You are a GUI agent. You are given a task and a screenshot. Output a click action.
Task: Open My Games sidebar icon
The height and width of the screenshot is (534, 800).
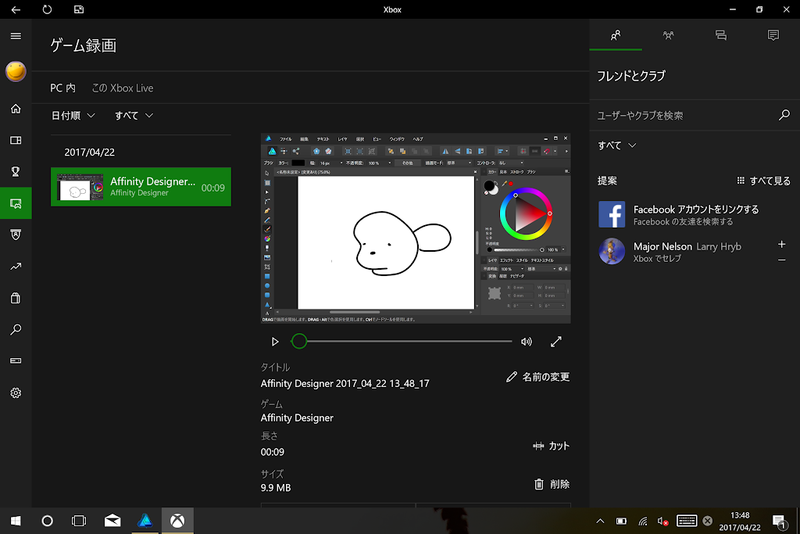pyautogui.click(x=16, y=140)
